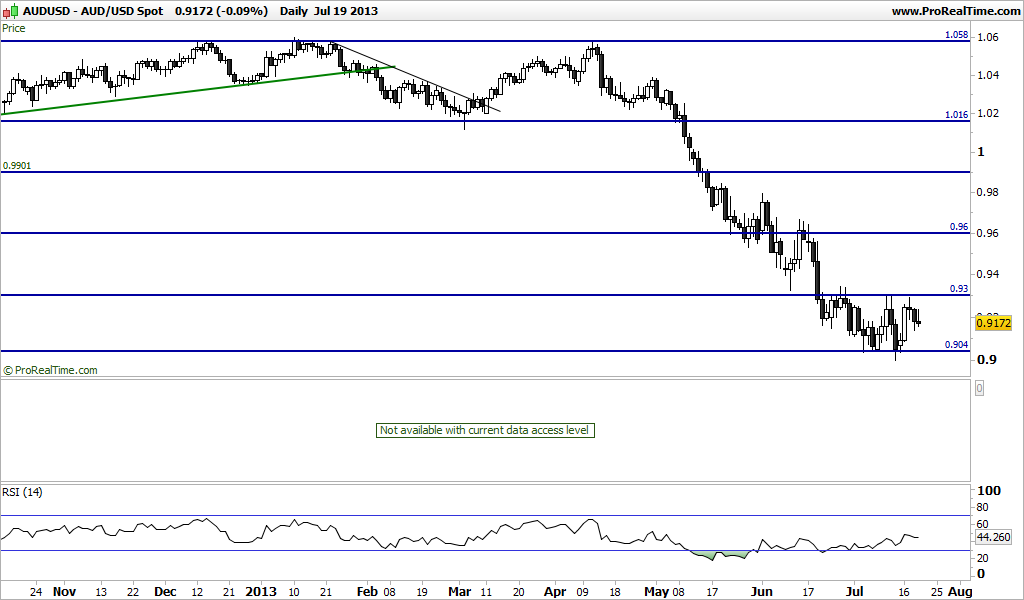Select the 0.9901 level label
The width and height of the screenshot is (1024, 600).
click(x=17, y=166)
